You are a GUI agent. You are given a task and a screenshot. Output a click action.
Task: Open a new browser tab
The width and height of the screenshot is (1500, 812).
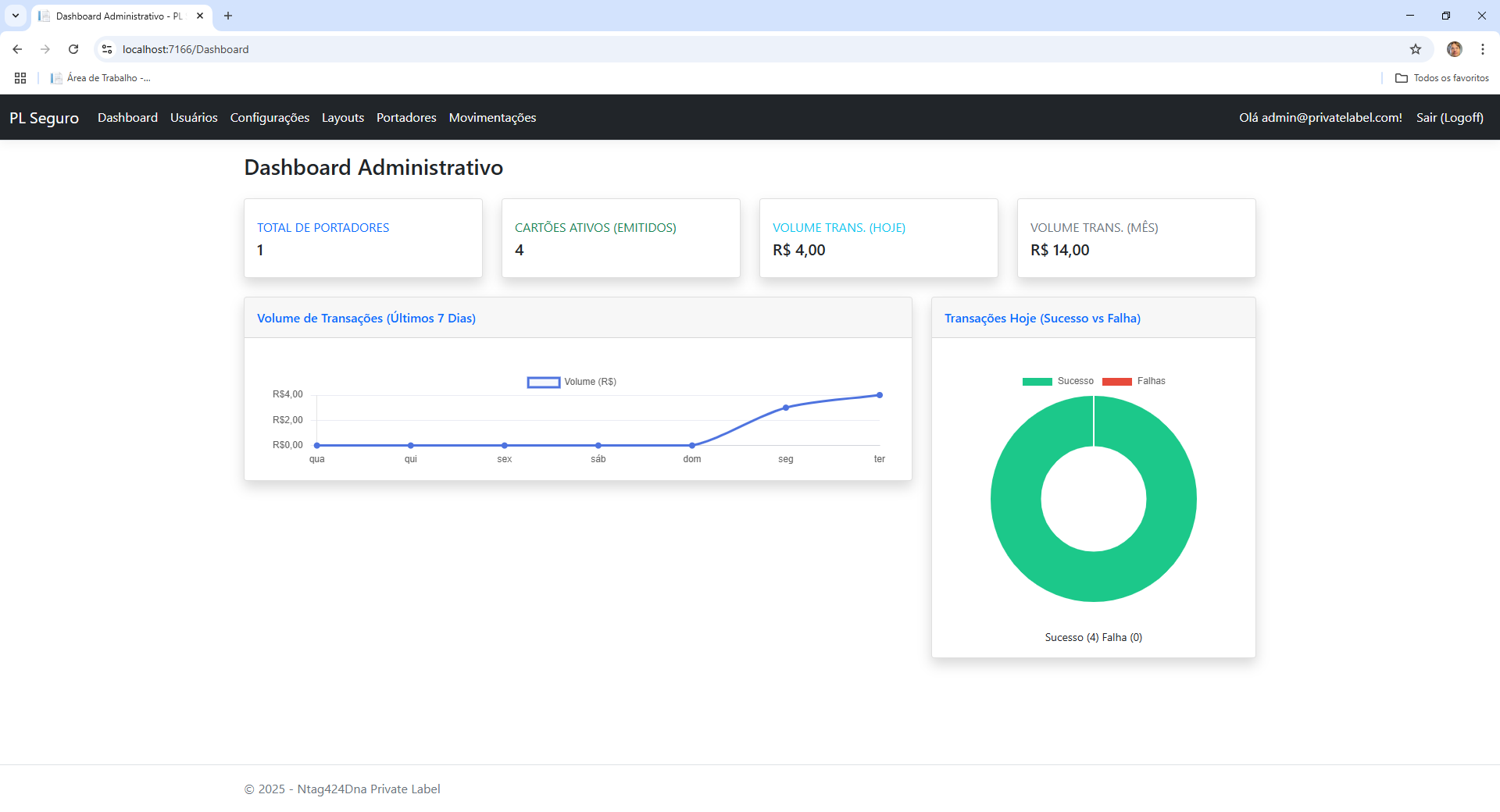[x=228, y=16]
